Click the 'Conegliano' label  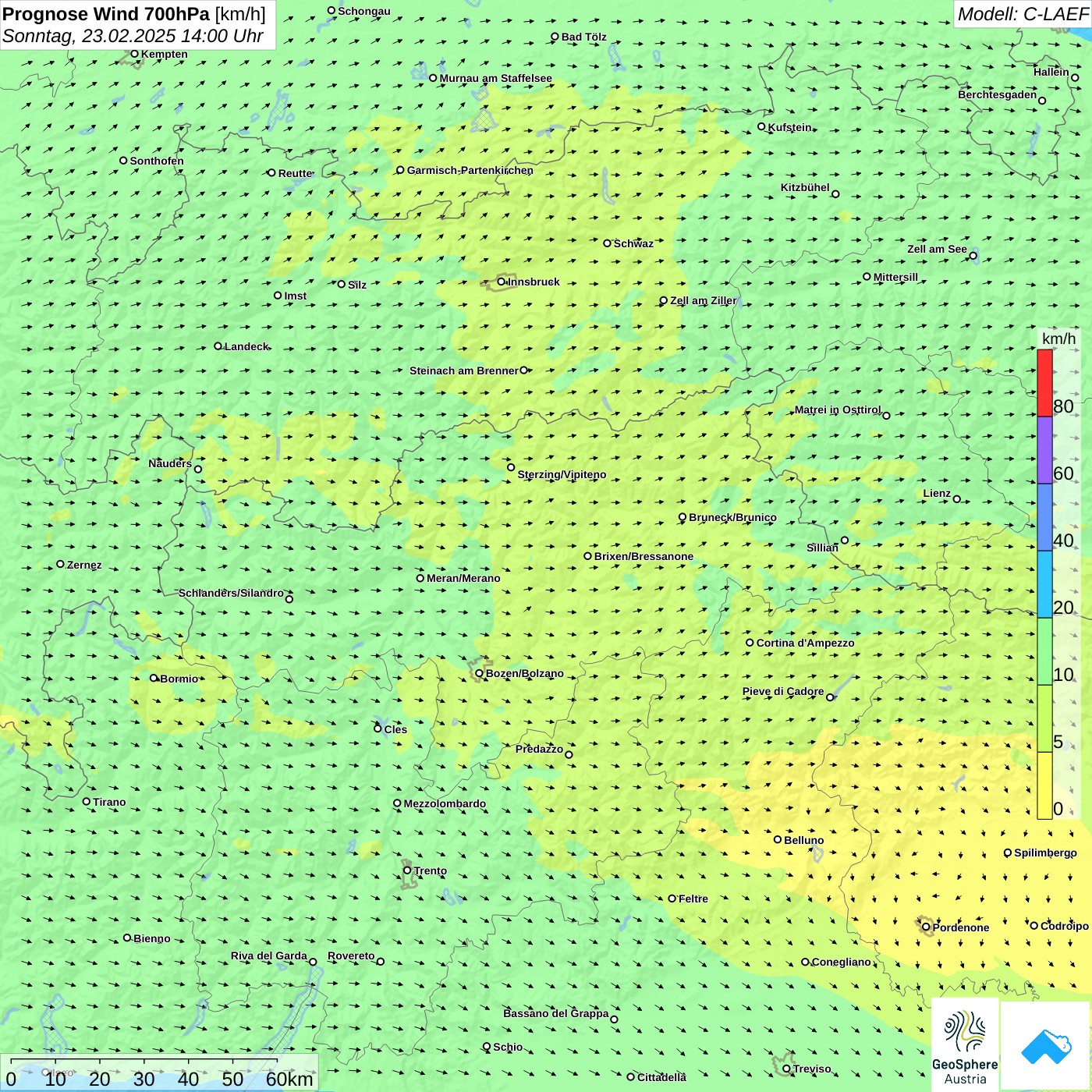(841, 962)
